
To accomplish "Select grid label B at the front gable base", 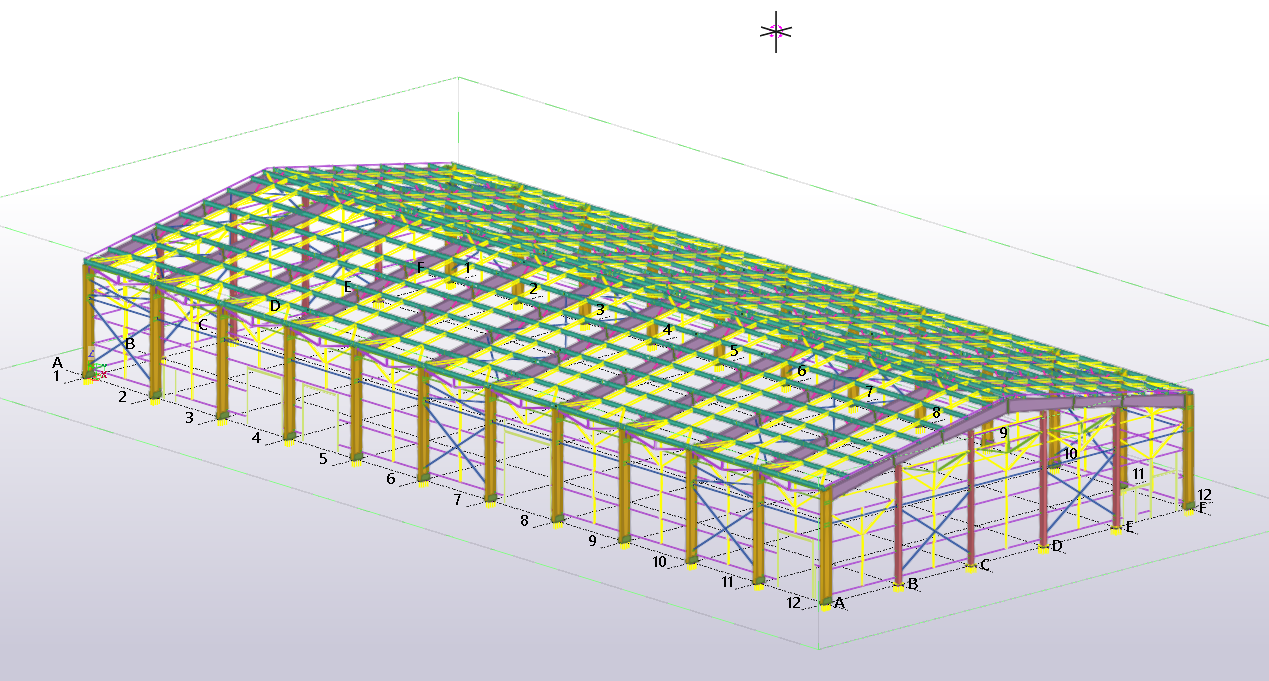I will [912, 584].
